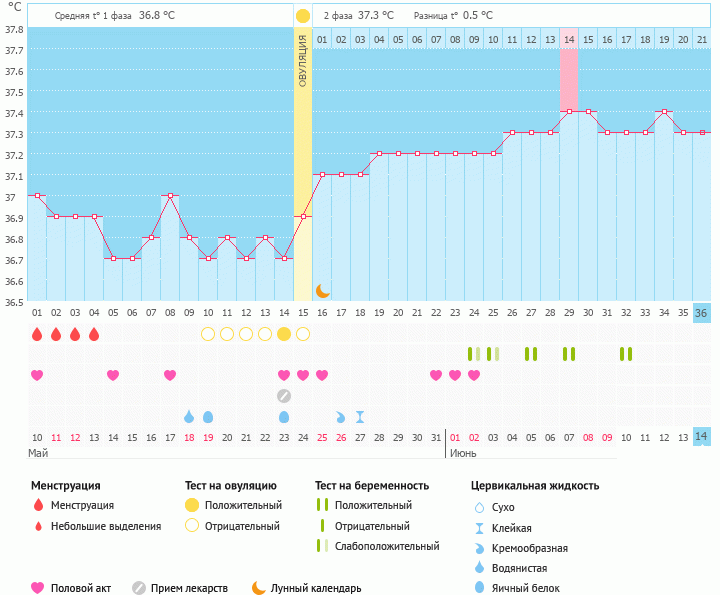Image resolution: width=720 pixels, height=595 pixels.
Task: Click the empty ovulation test circle on day 10
Action: click(208, 334)
